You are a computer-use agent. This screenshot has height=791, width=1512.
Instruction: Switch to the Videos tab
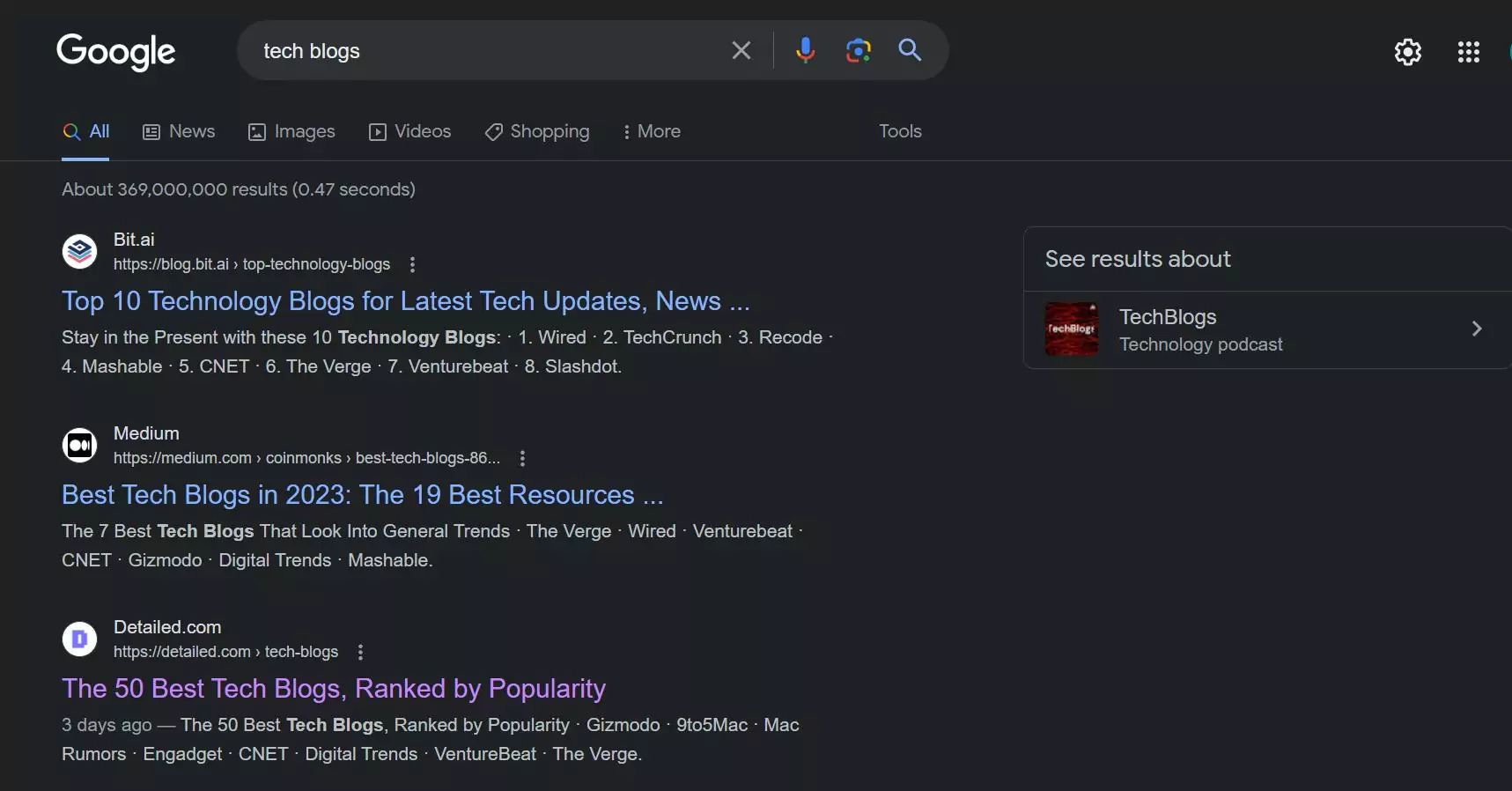[409, 131]
